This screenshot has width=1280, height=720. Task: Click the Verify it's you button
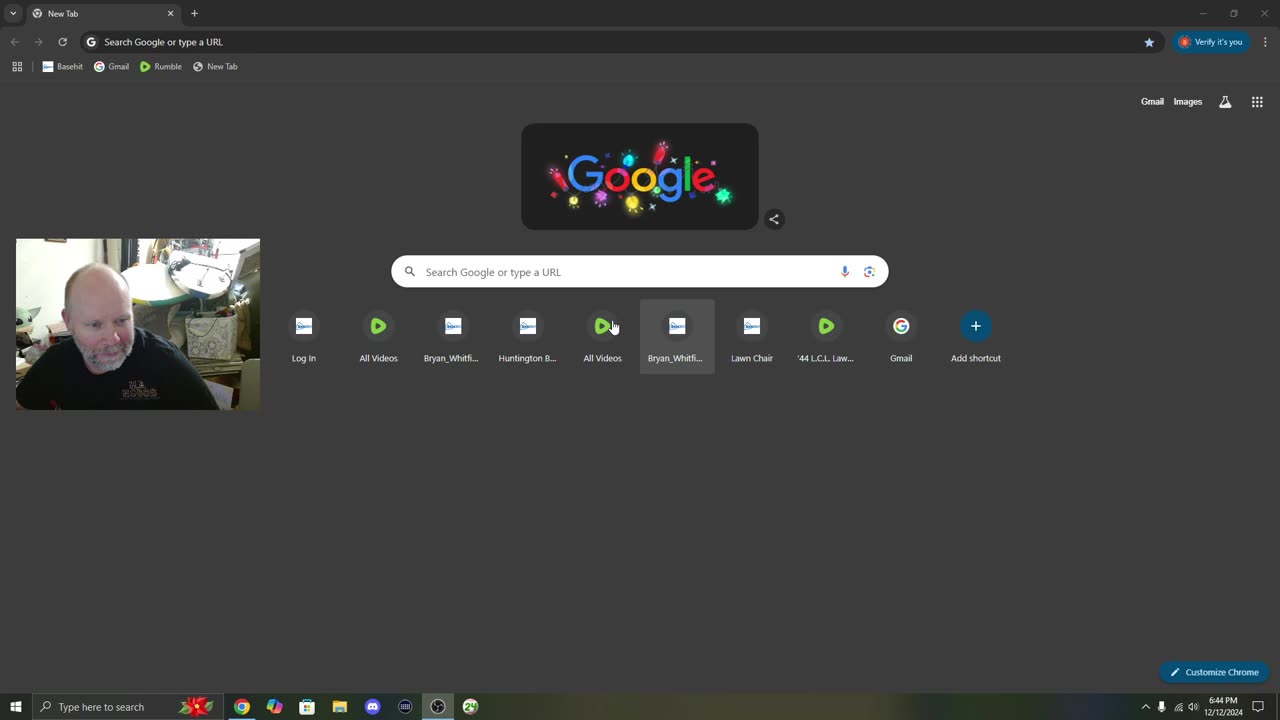(x=1212, y=42)
